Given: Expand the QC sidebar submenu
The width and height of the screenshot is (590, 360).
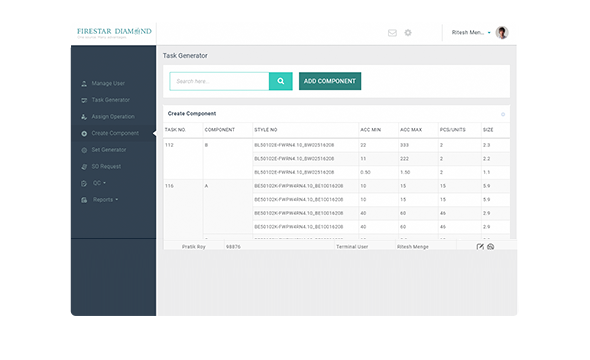Looking at the screenshot, I should coord(99,183).
